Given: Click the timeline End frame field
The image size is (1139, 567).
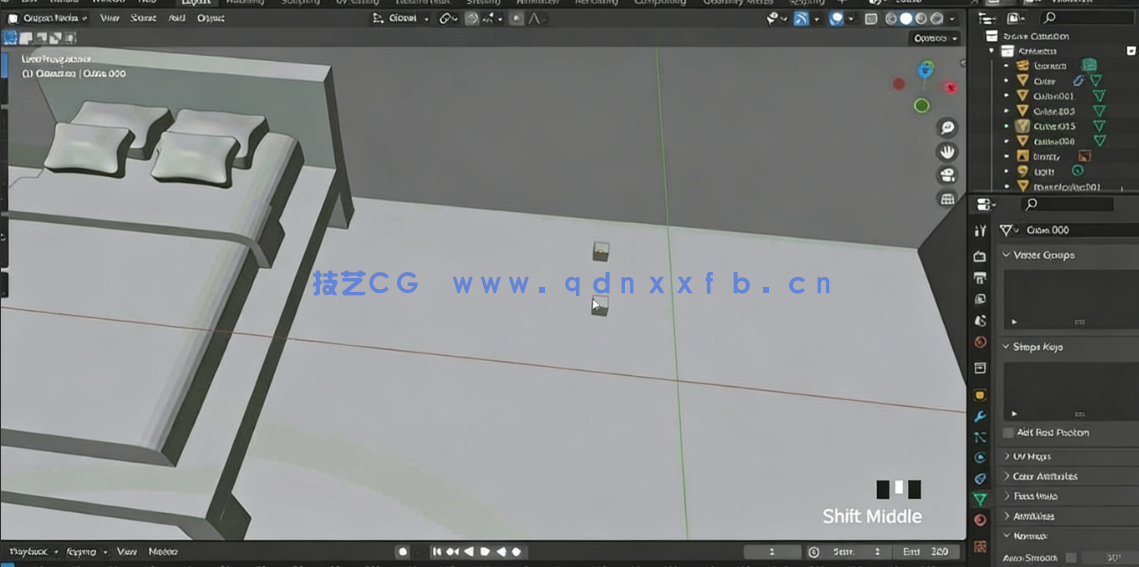Looking at the screenshot, I should click(x=926, y=552).
